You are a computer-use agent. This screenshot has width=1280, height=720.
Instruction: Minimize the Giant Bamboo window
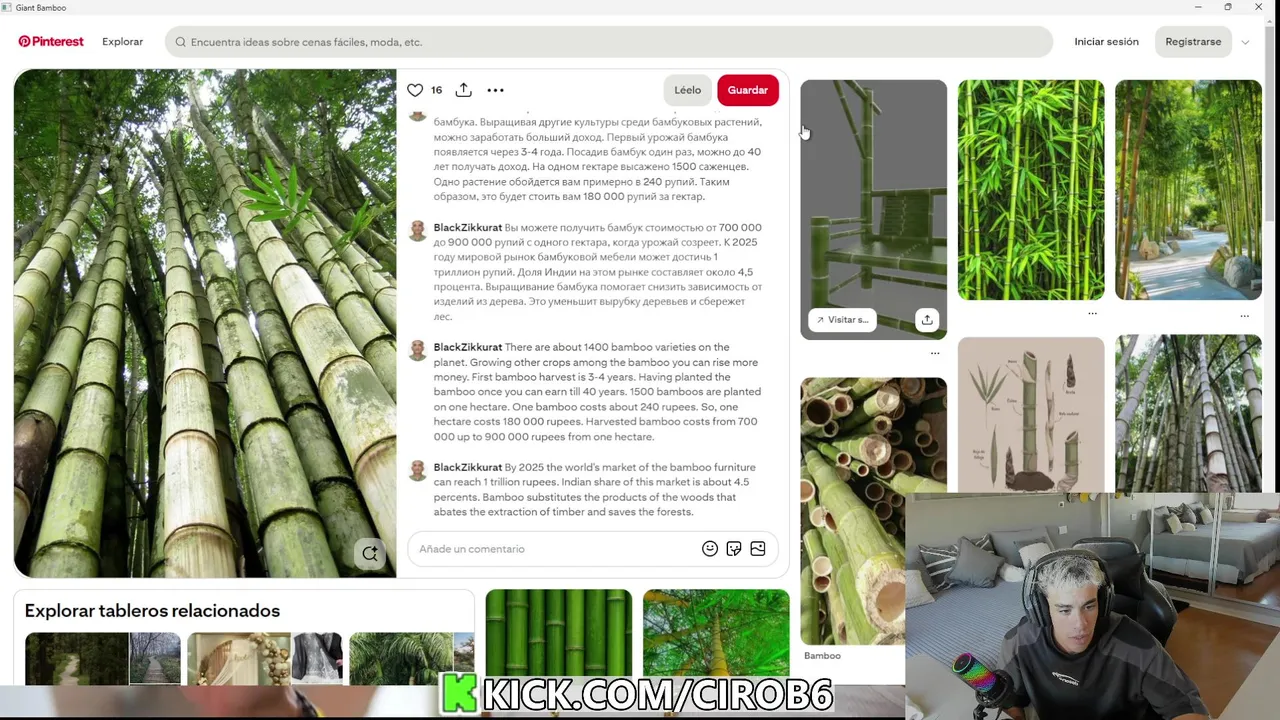coord(1198,7)
